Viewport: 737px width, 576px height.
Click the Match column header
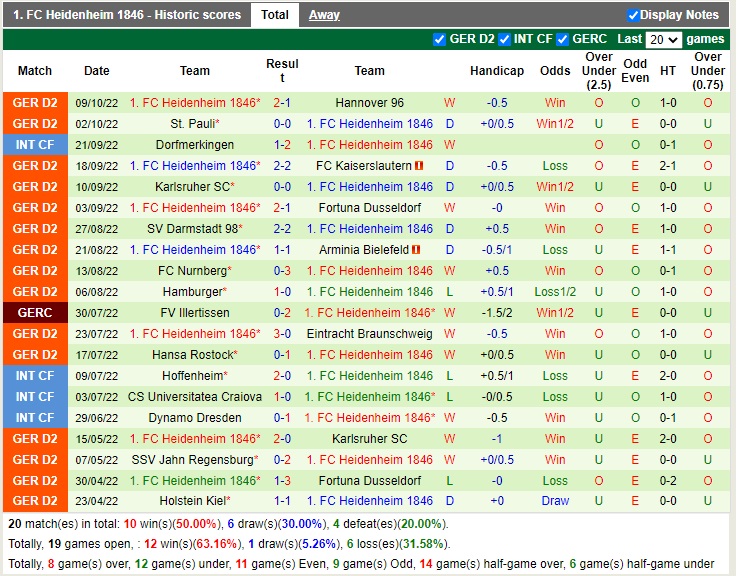(x=35, y=71)
